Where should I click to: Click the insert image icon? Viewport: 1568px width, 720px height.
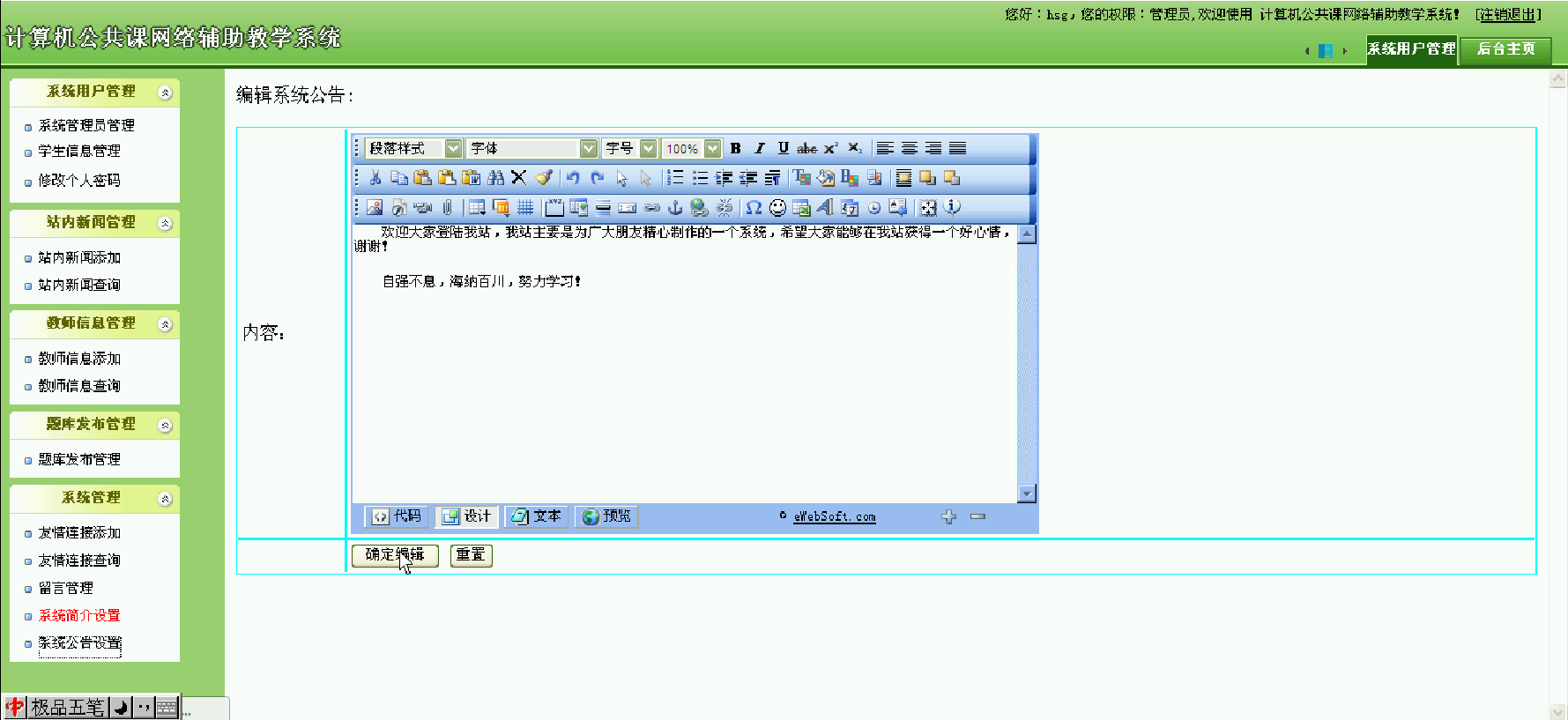coord(375,208)
